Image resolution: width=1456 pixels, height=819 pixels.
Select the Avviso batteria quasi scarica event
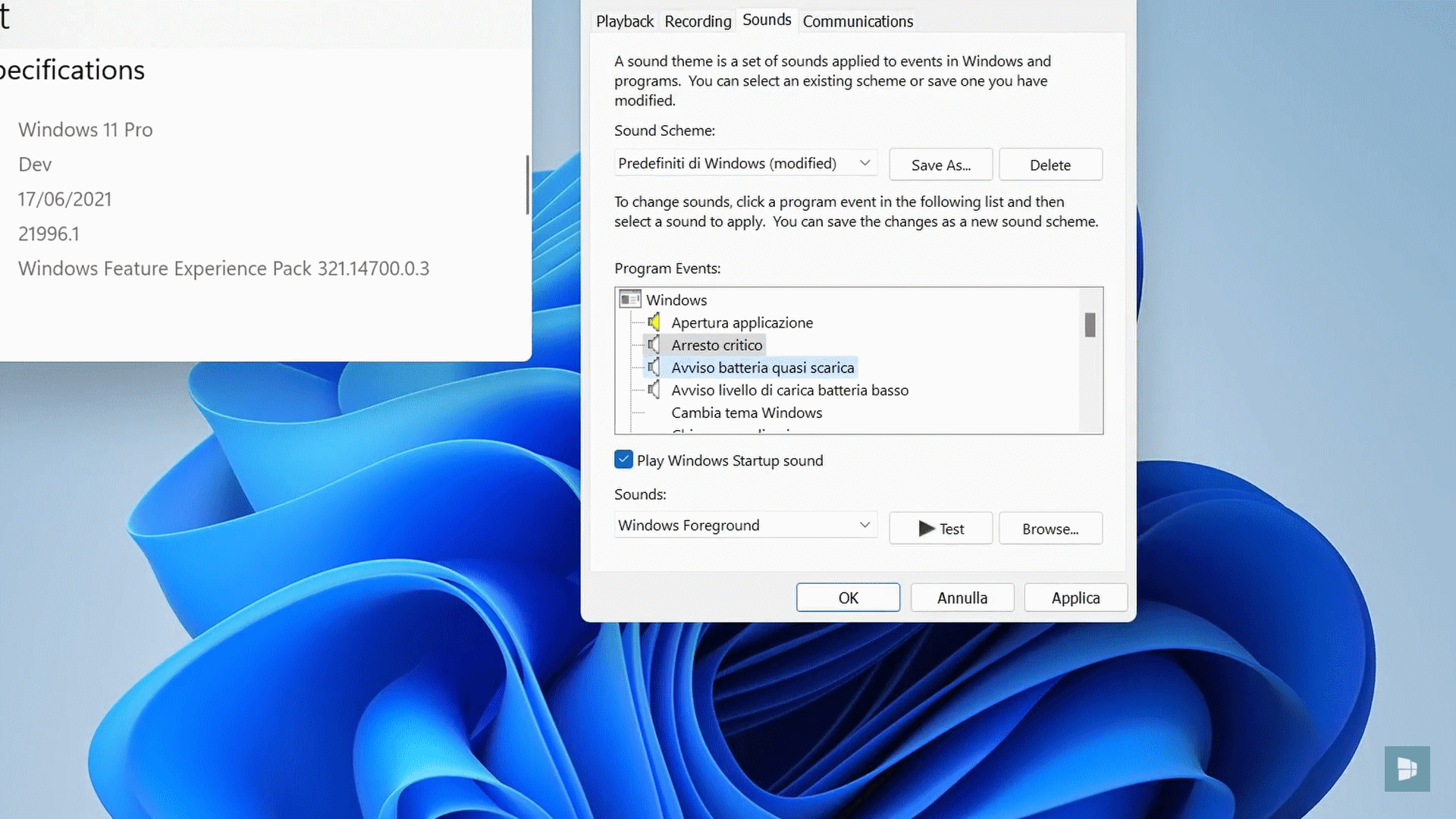point(762,368)
